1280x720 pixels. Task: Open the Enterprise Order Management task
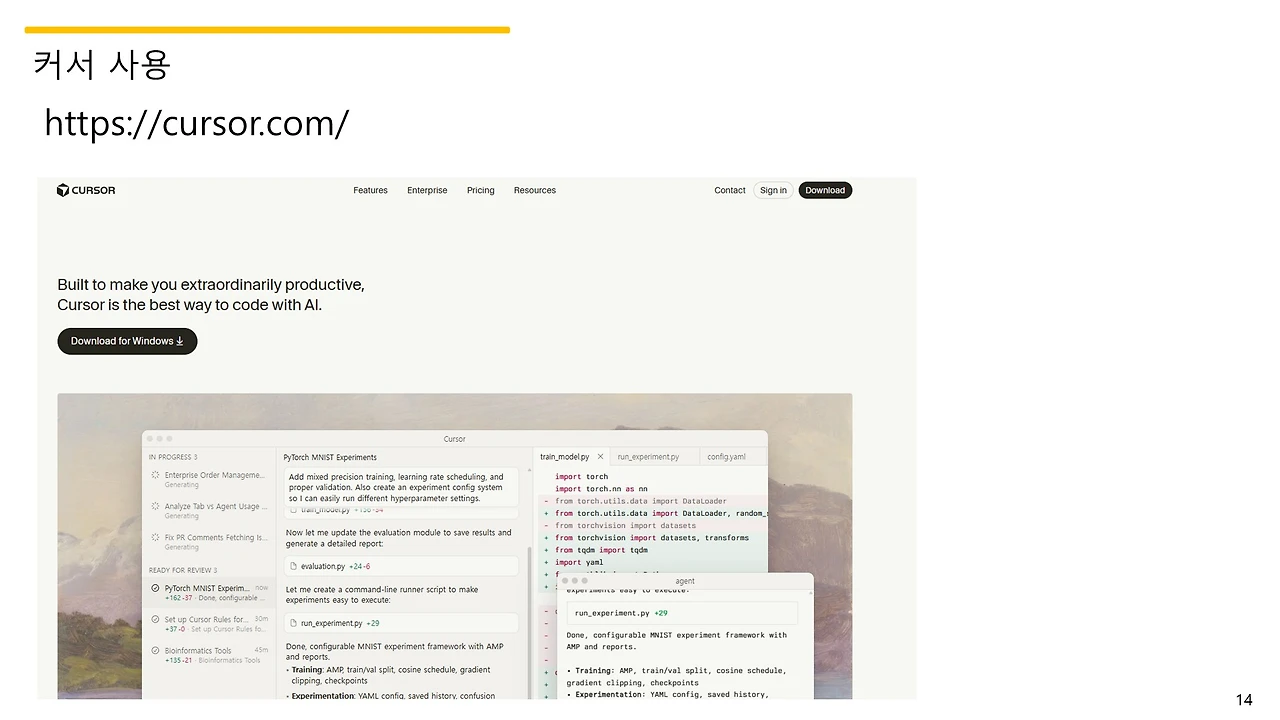[x=208, y=479]
